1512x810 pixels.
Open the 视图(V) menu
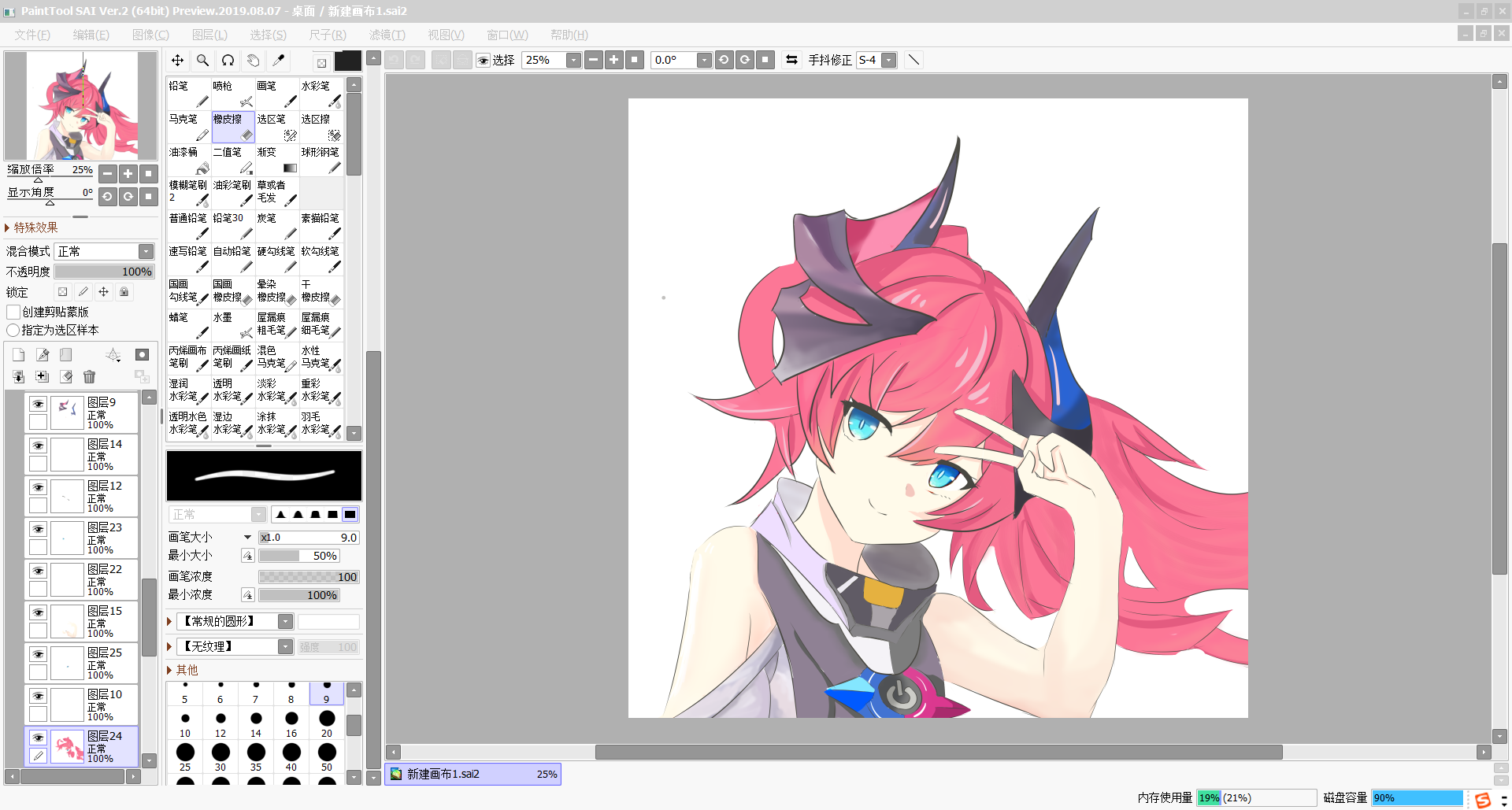(x=447, y=35)
